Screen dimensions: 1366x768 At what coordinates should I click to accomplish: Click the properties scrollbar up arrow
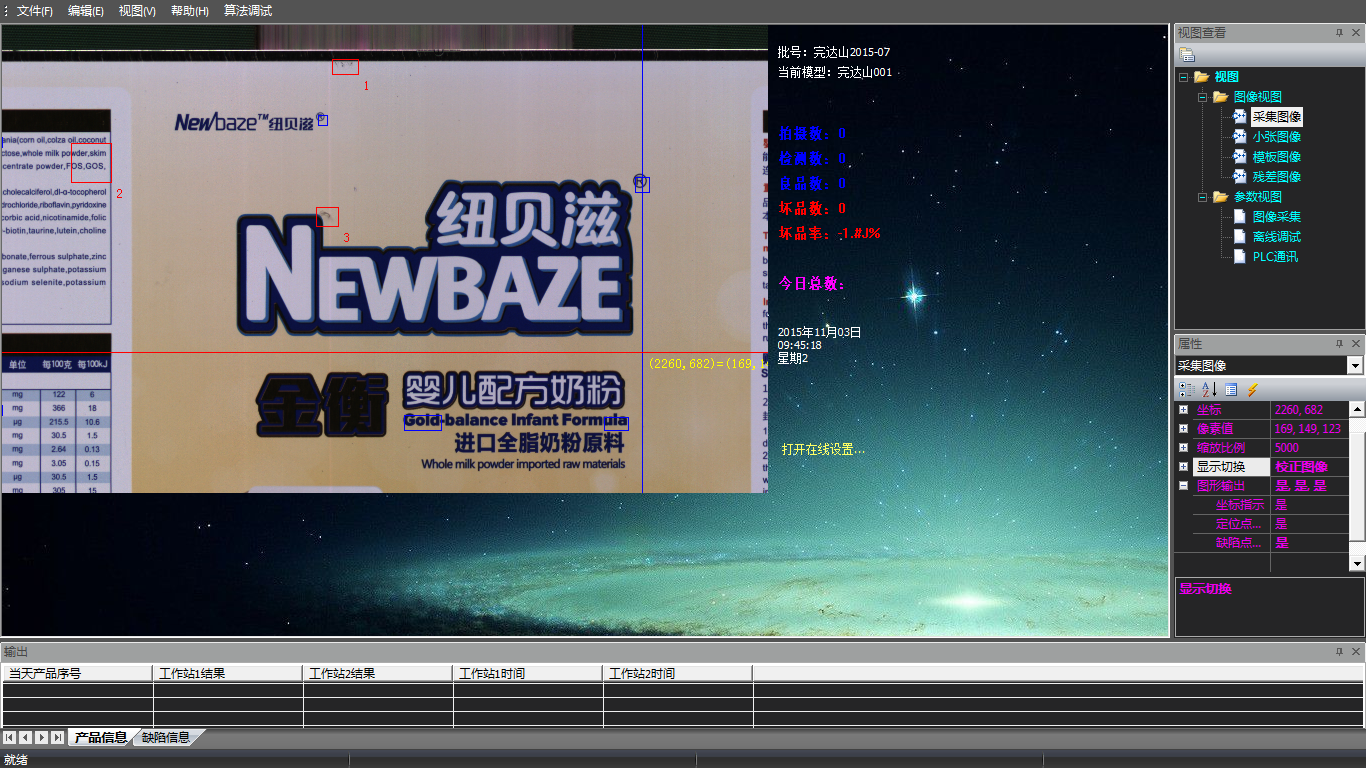point(1357,409)
